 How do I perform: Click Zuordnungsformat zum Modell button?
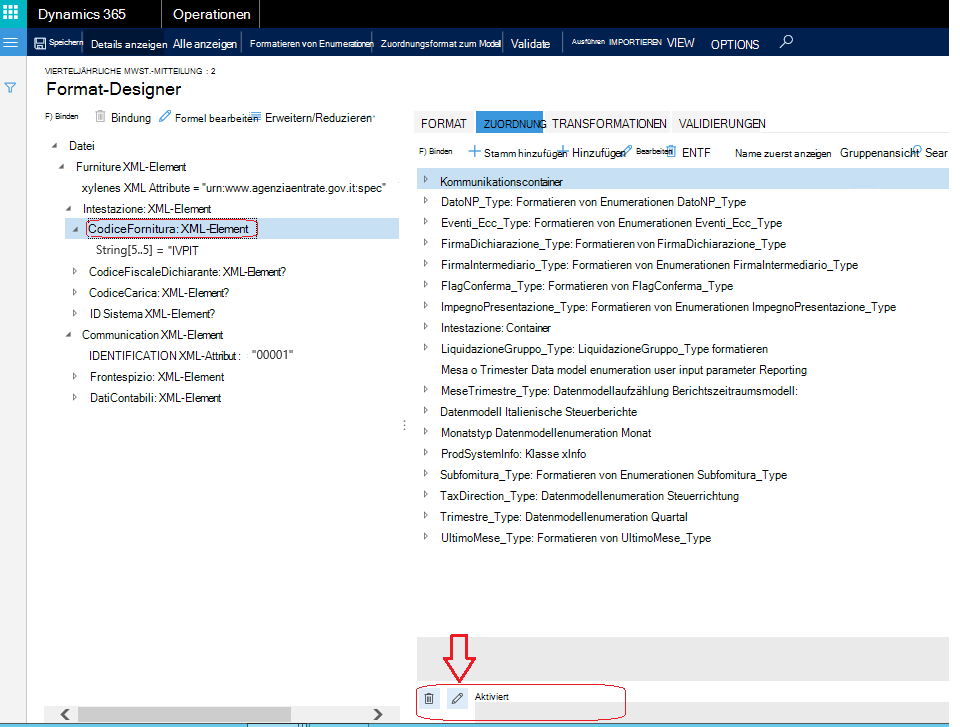coord(440,43)
